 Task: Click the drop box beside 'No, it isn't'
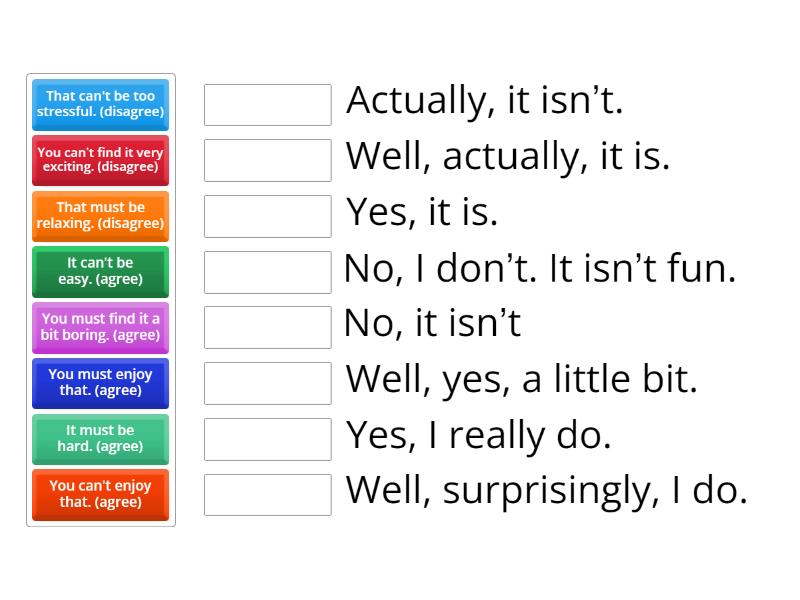(x=267, y=327)
